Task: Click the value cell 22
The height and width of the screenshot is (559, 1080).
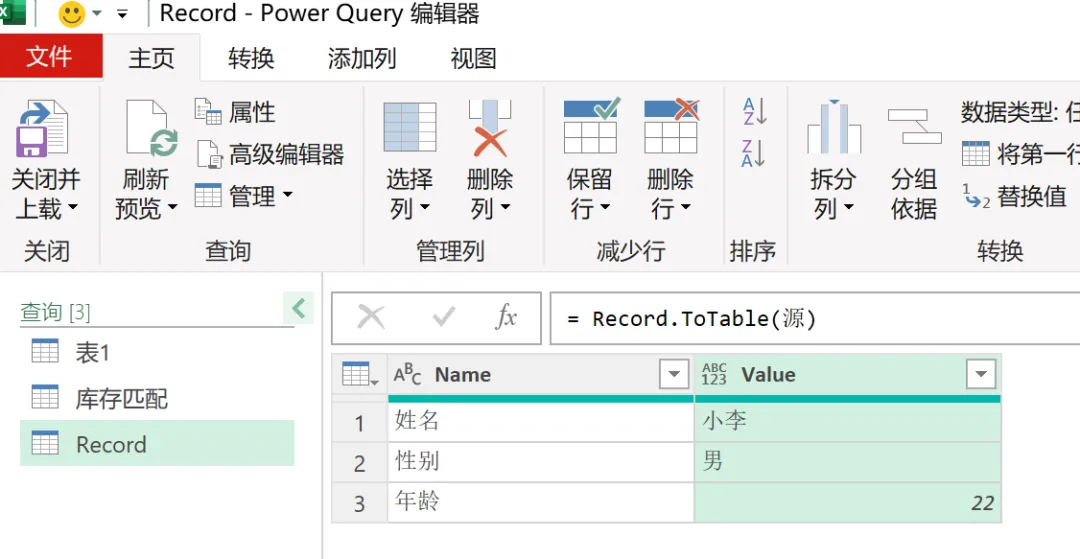Action: click(x=848, y=503)
